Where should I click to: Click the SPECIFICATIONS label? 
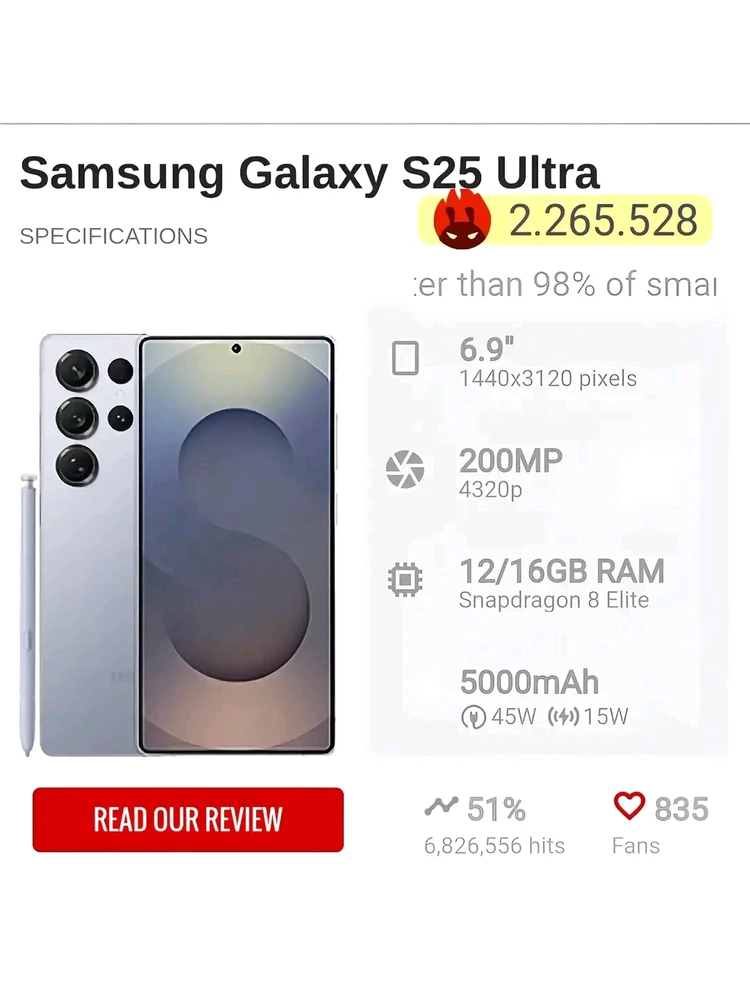pyautogui.click(x=114, y=236)
